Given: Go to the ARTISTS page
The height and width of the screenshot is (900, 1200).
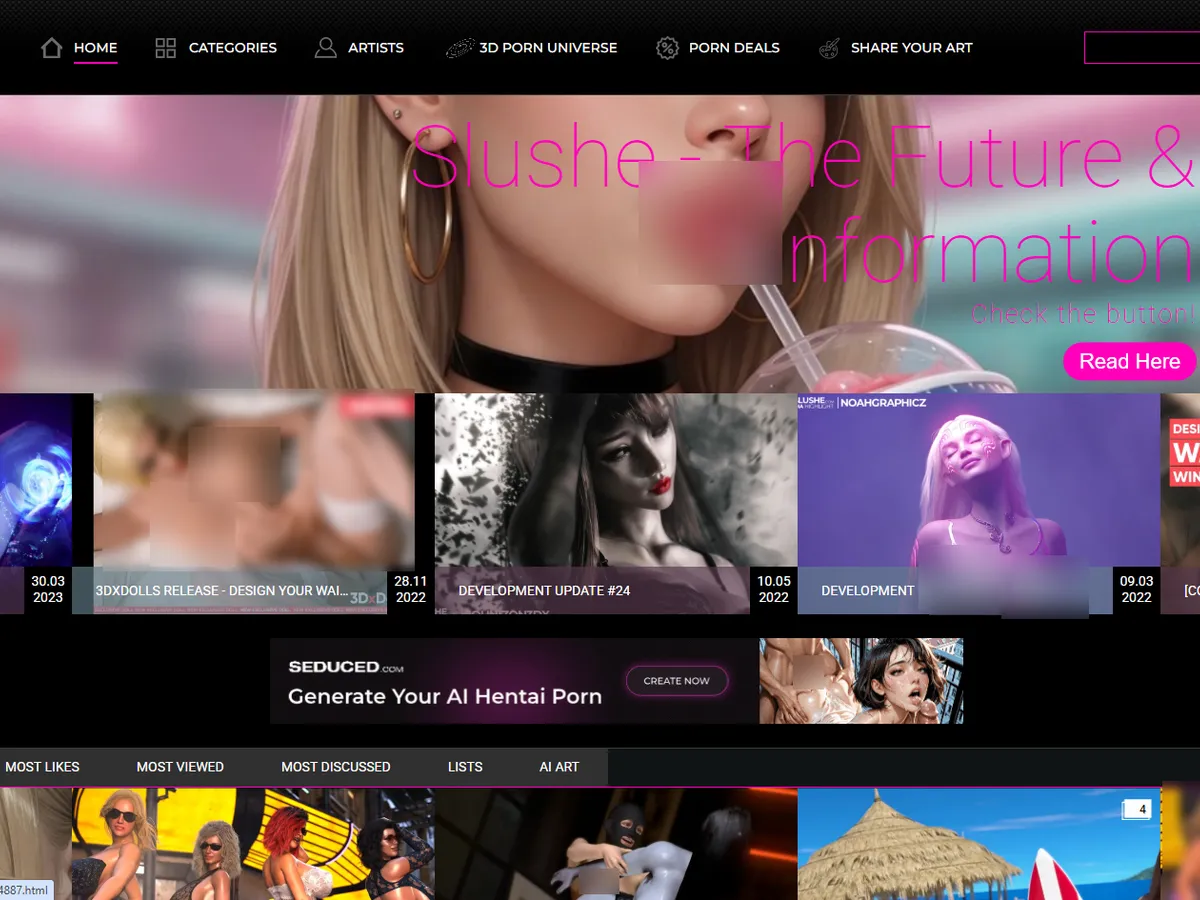Looking at the screenshot, I should pos(376,47).
